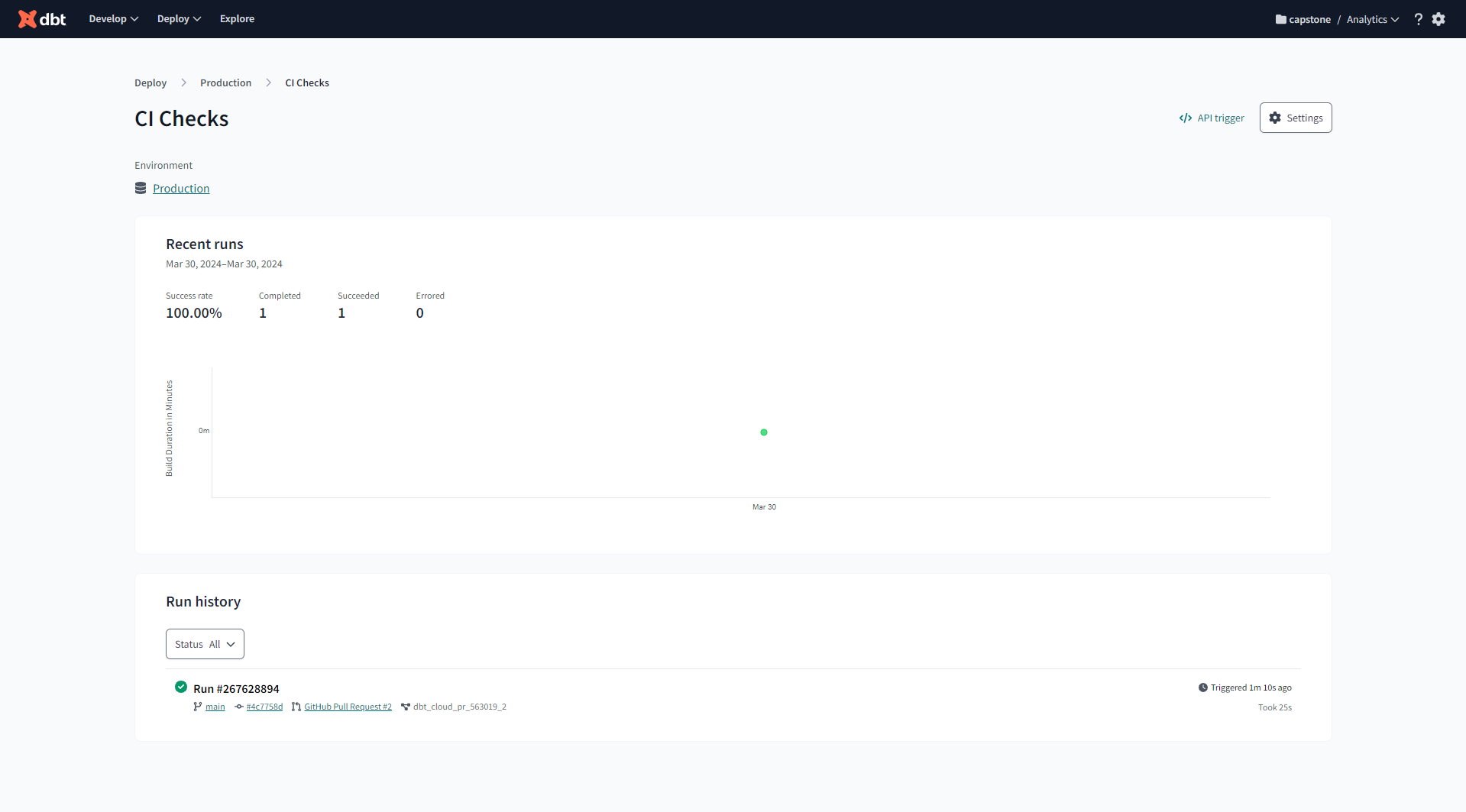This screenshot has height=812, width=1466.
Task: Click the pull request icon
Action: (x=296, y=707)
